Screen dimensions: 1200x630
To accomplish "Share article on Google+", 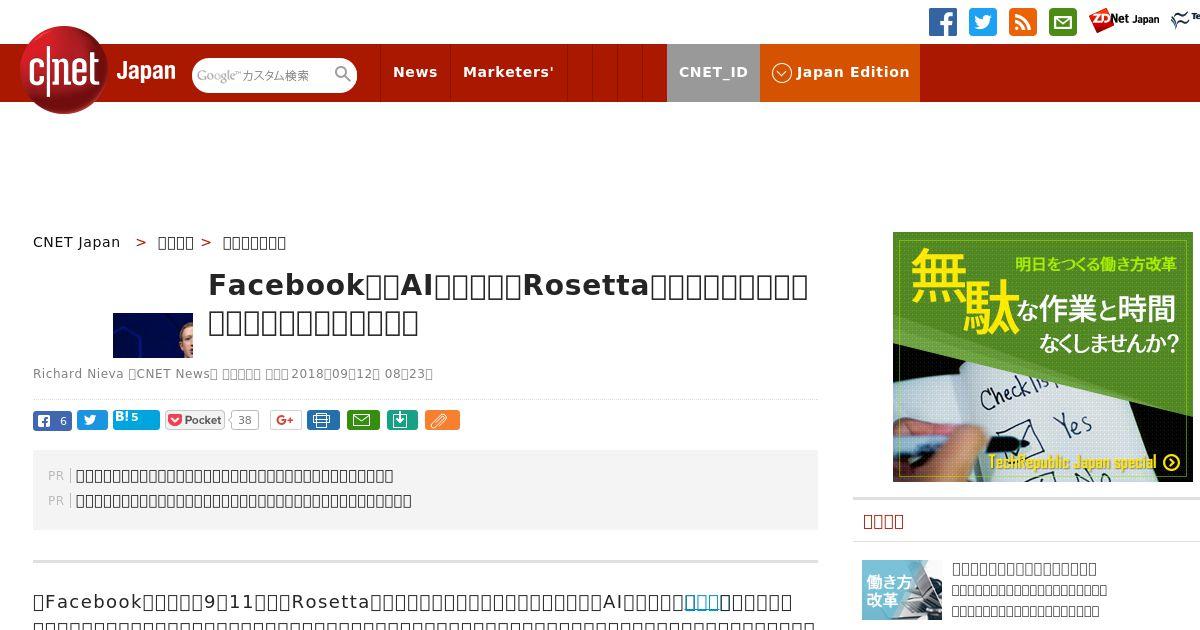I will click(286, 420).
